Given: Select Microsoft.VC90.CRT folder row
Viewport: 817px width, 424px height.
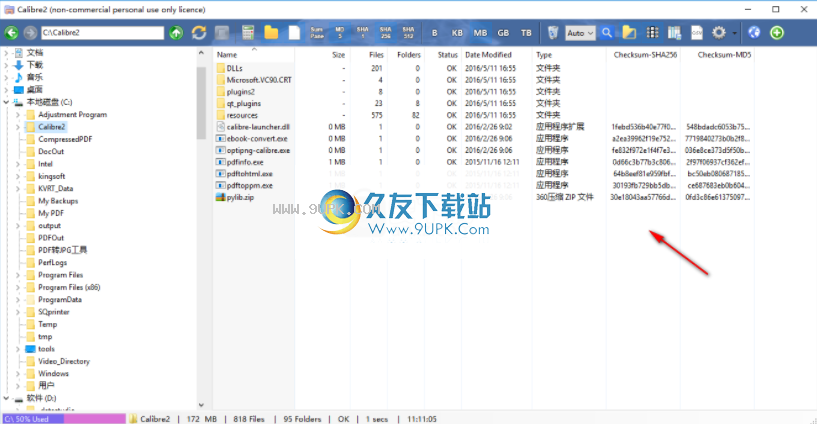Looking at the screenshot, I should 259,80.
